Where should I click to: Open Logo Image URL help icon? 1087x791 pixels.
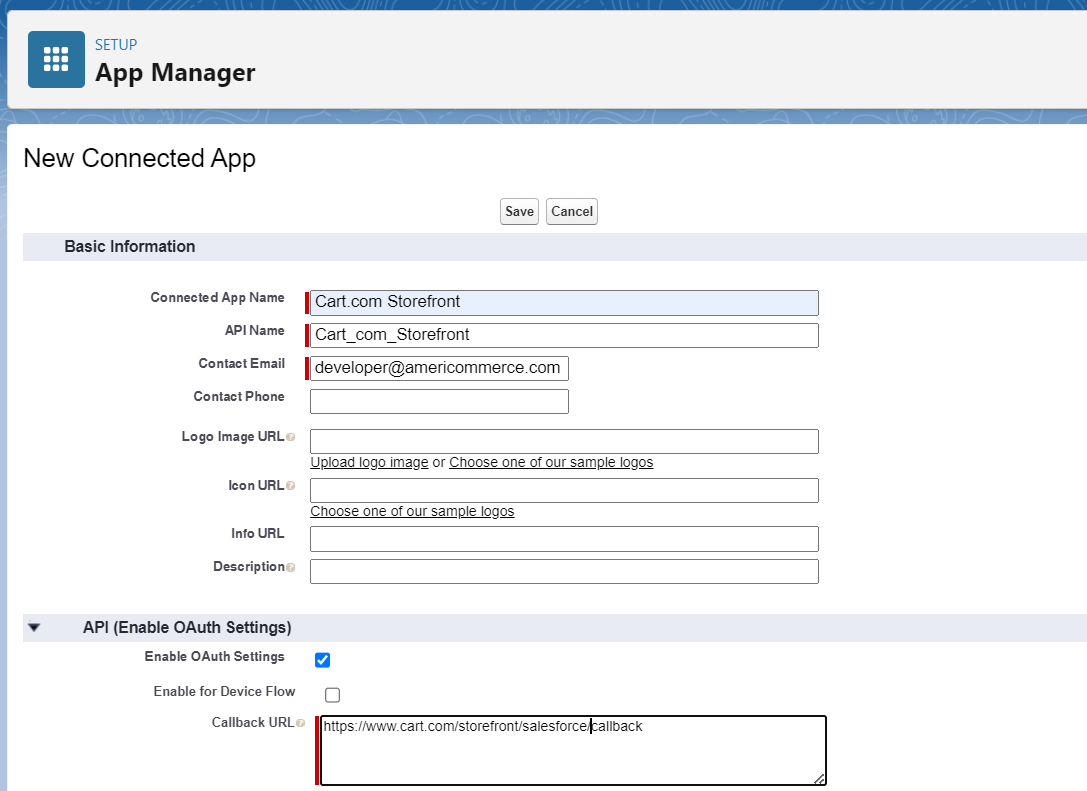[290, 437]
